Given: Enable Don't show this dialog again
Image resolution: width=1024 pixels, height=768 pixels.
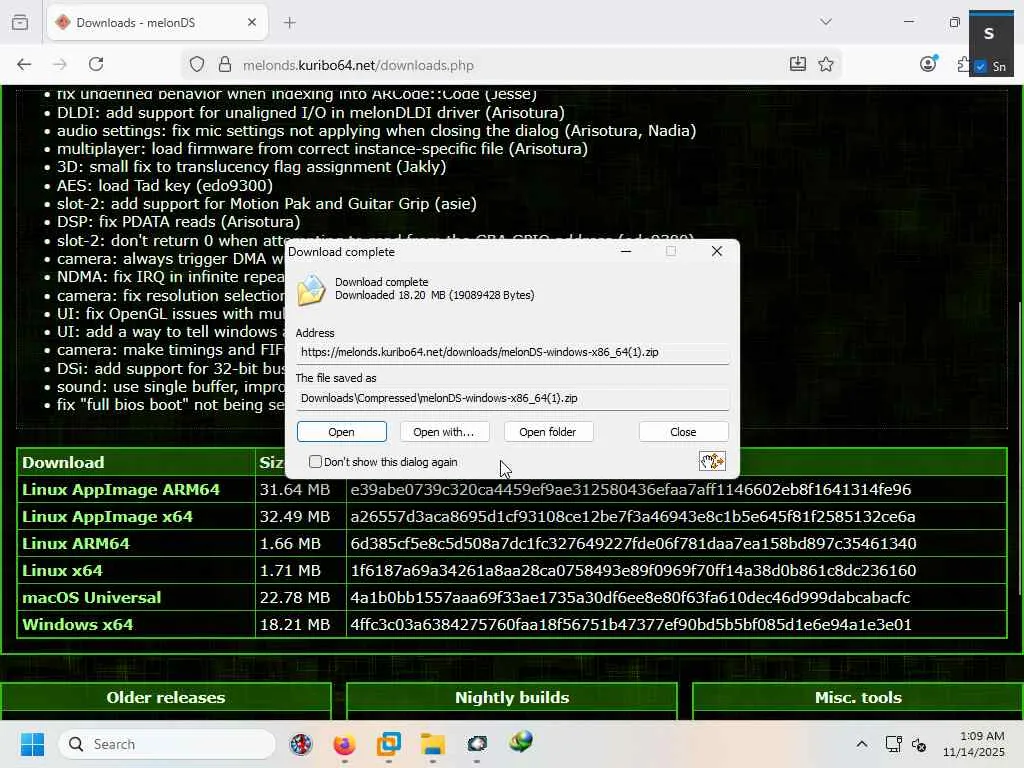Looking at the screenshot, I should coord(315,462).
